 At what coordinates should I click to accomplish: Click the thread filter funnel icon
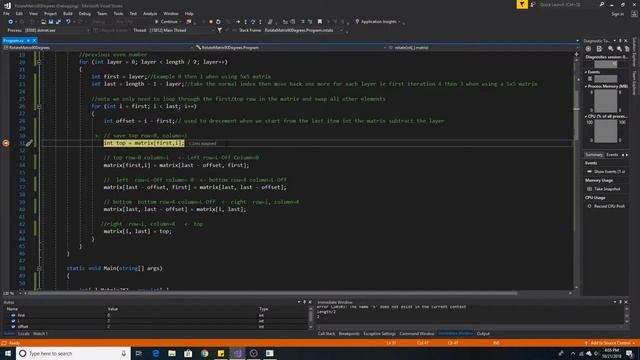pos(220,30)
